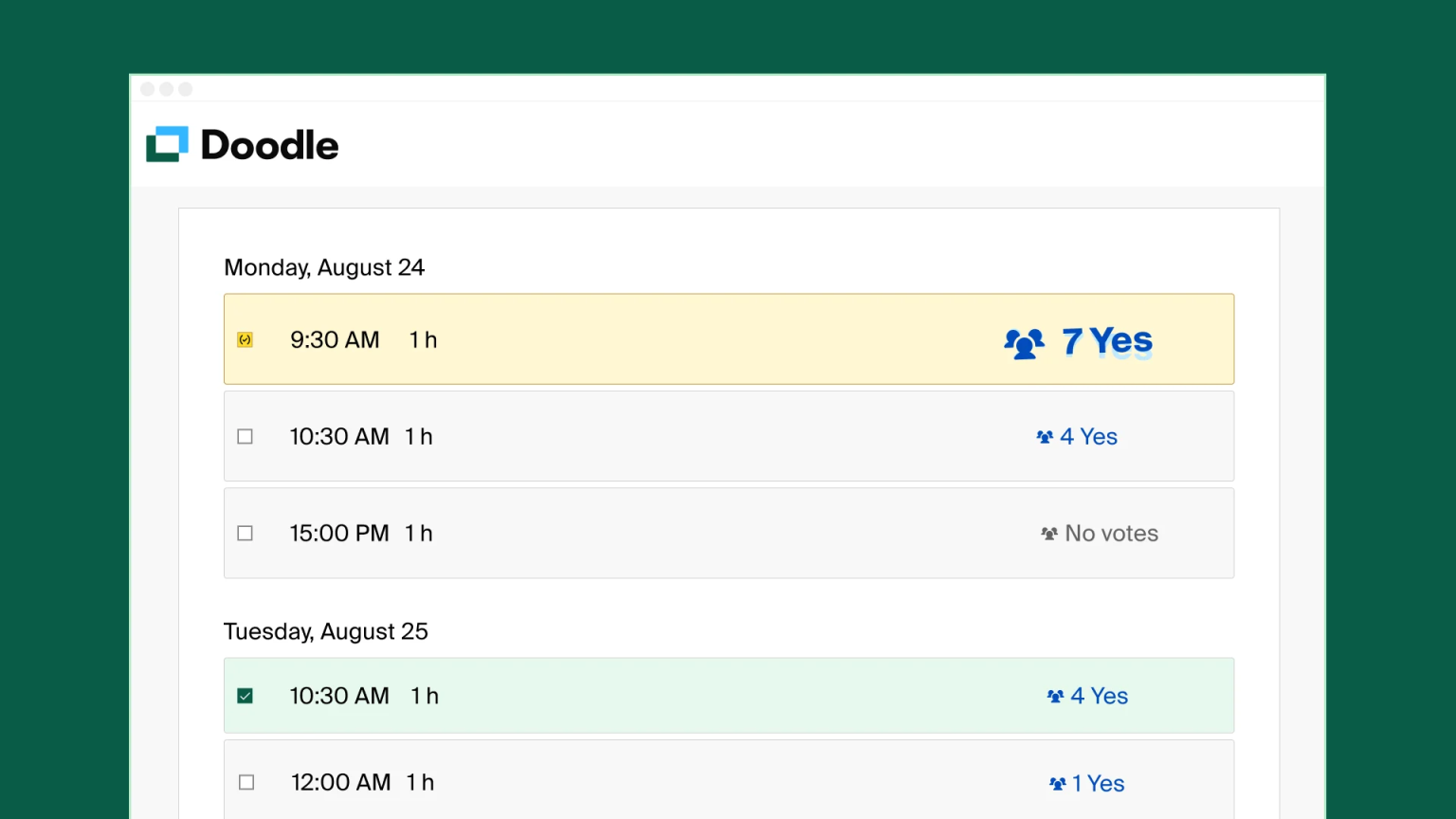The height and width of the screenshot is (819, 1456).
Task: Click the Monday, August 24 heading
Action: [324, 267]
